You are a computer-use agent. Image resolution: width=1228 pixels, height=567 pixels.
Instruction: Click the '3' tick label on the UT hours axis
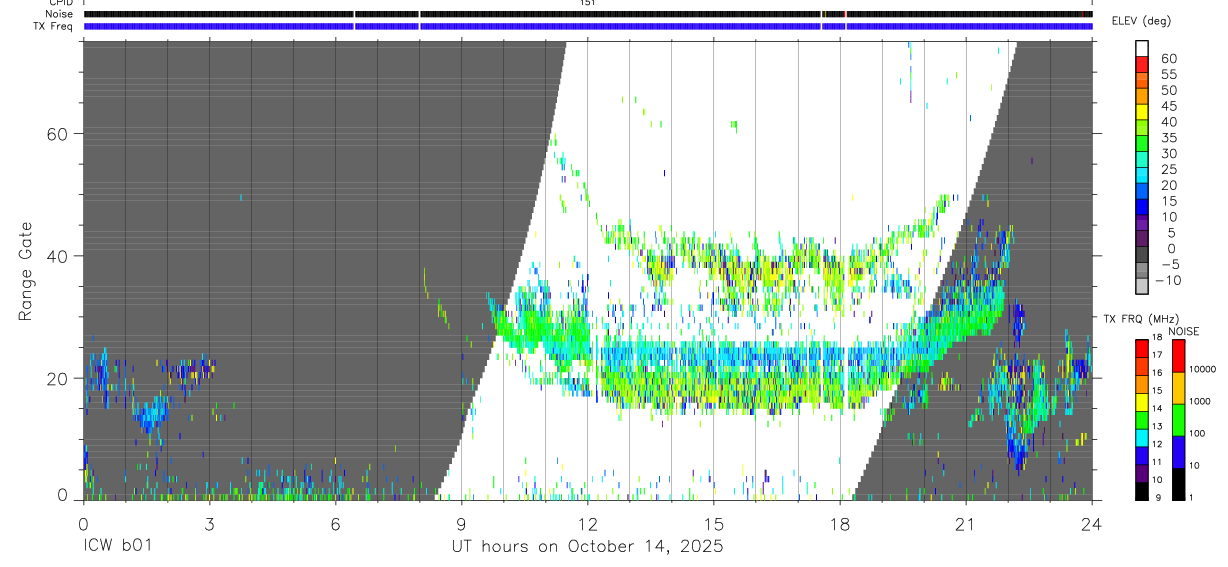[210, 523]
